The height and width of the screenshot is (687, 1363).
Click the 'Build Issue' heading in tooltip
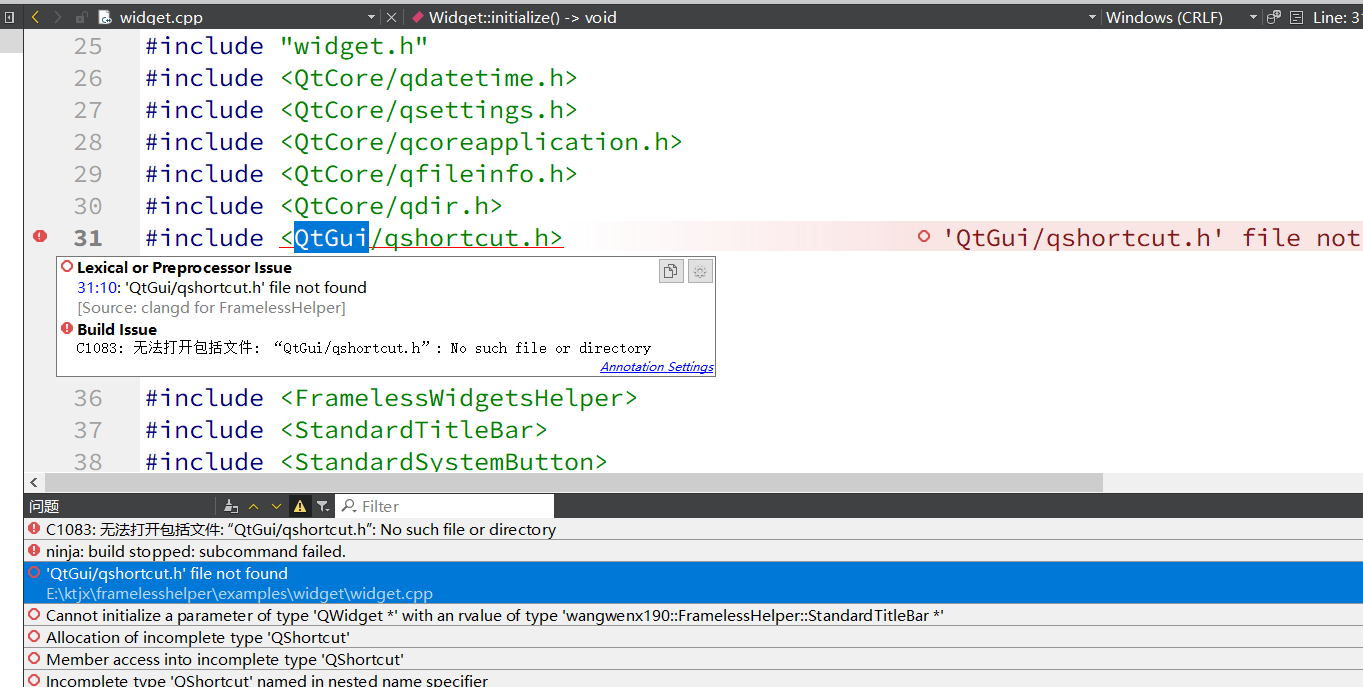tap(117, 329)
